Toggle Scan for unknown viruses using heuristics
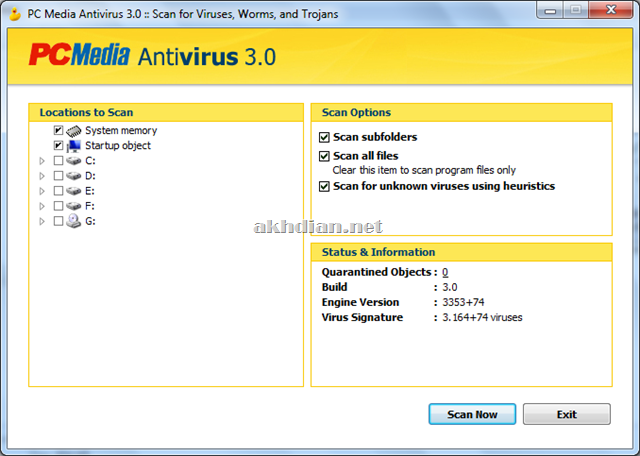This screenshot has width=640, height=456. (324, 186)
